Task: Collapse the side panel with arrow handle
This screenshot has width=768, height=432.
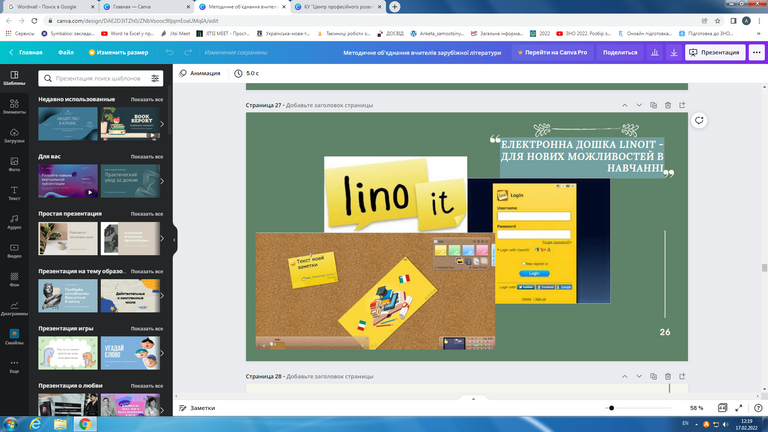Action: pyautogui.click(x=175, y=240)
